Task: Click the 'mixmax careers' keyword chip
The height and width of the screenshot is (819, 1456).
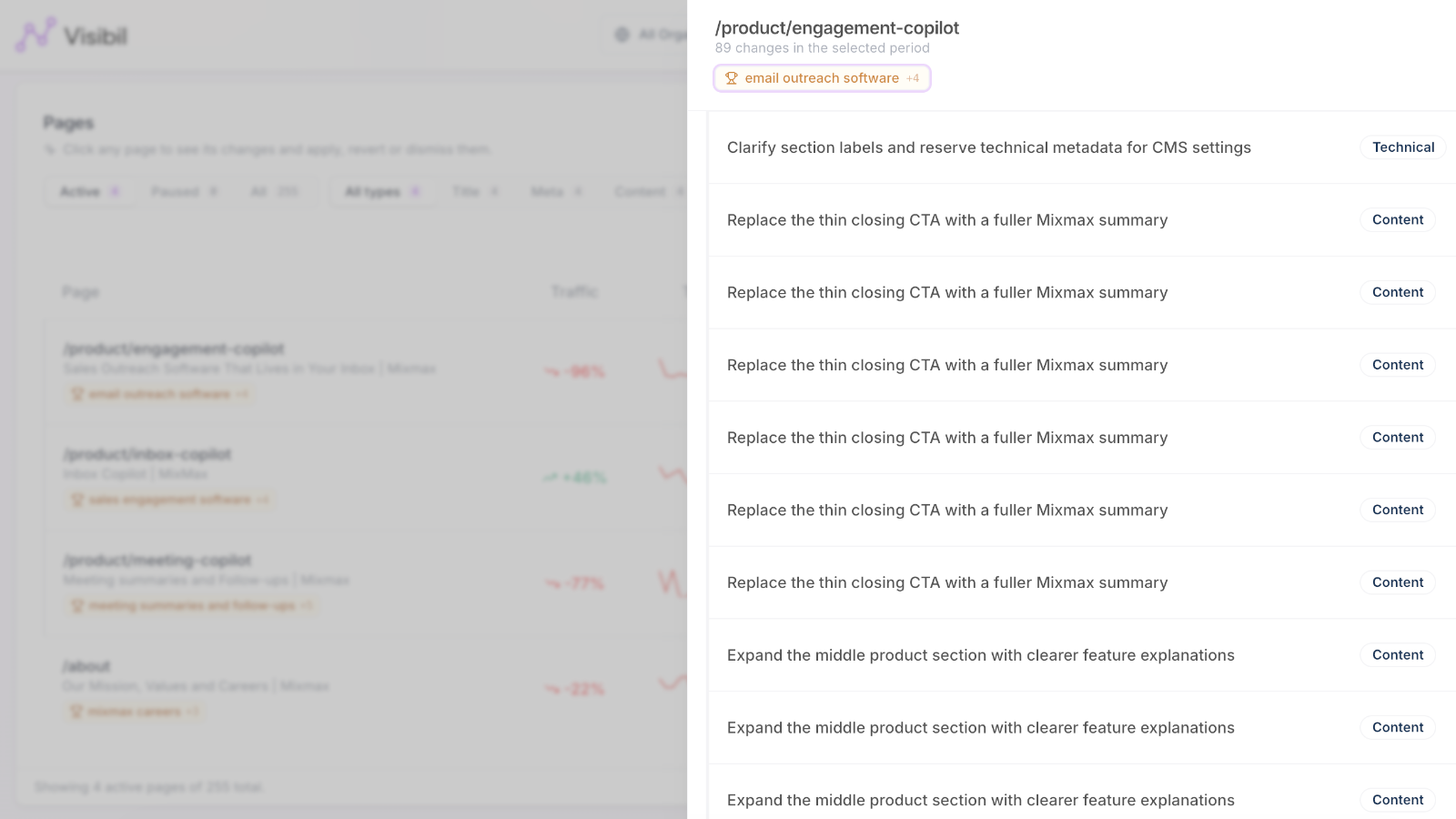Action: (x=134, y=712)
